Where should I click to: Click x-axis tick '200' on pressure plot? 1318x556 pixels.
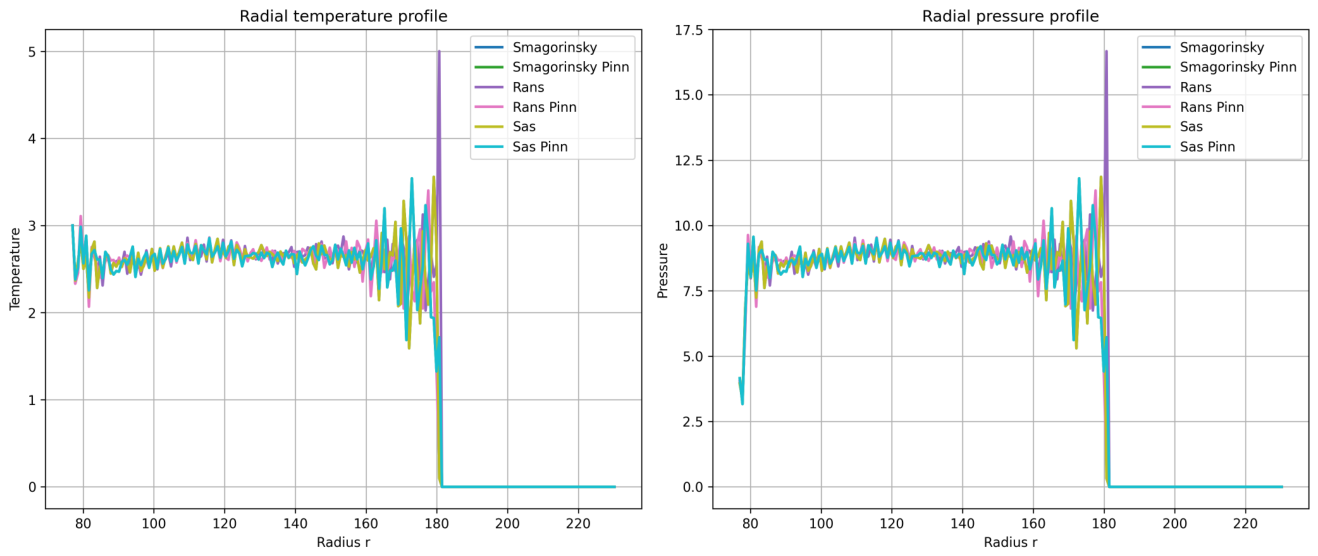1175,522
